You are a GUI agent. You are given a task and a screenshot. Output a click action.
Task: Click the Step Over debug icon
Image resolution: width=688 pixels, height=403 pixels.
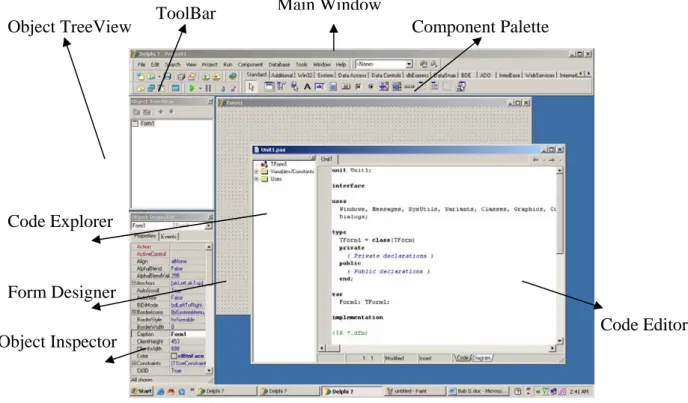click(233, 88)
